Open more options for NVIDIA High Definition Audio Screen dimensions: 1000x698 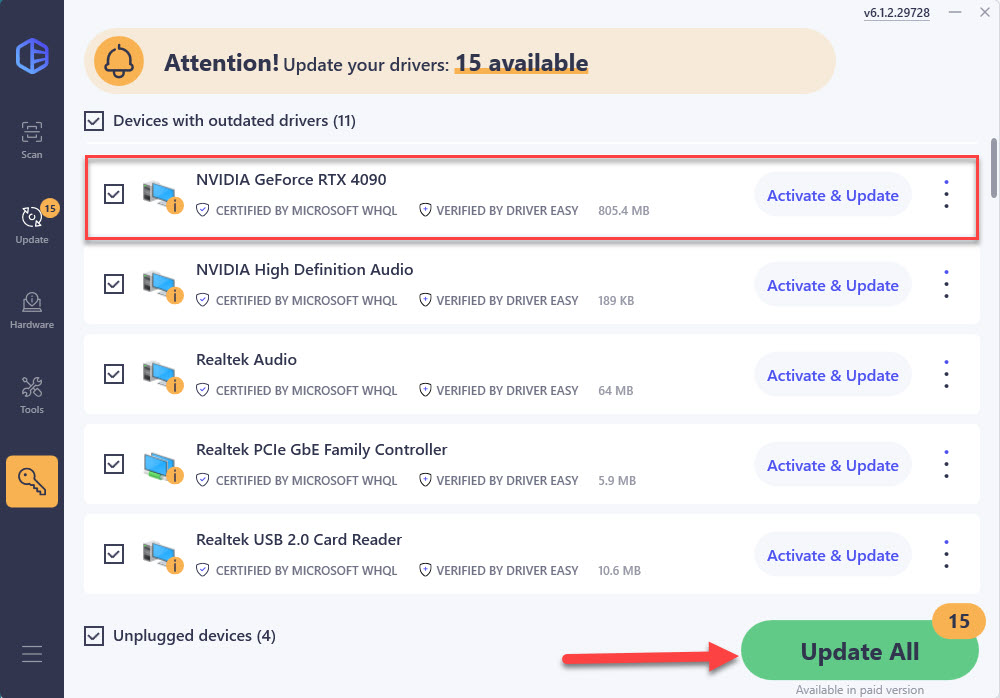coord(946,285)
